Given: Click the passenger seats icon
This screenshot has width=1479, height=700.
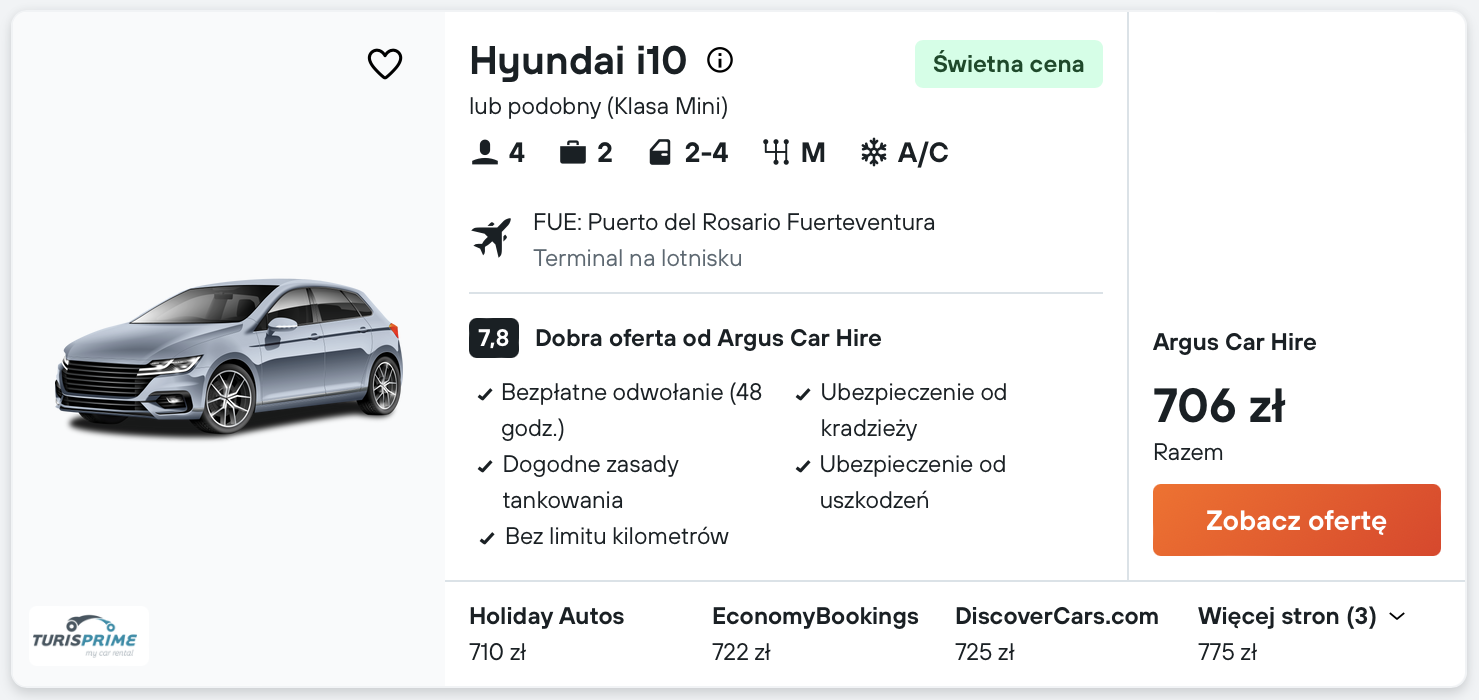Looking at the screenshot, I should click(485, 153).
